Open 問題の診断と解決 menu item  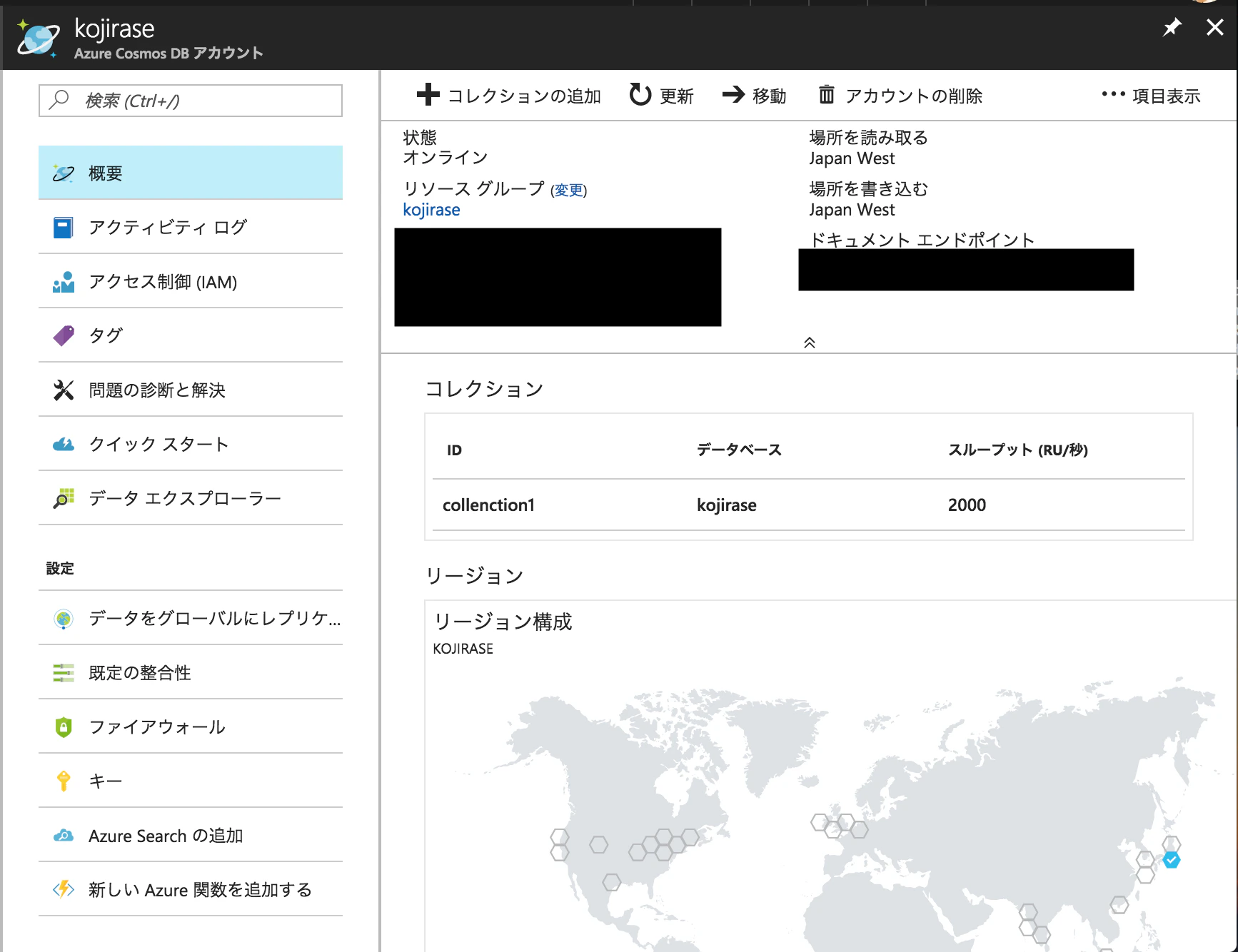(191, 390)
